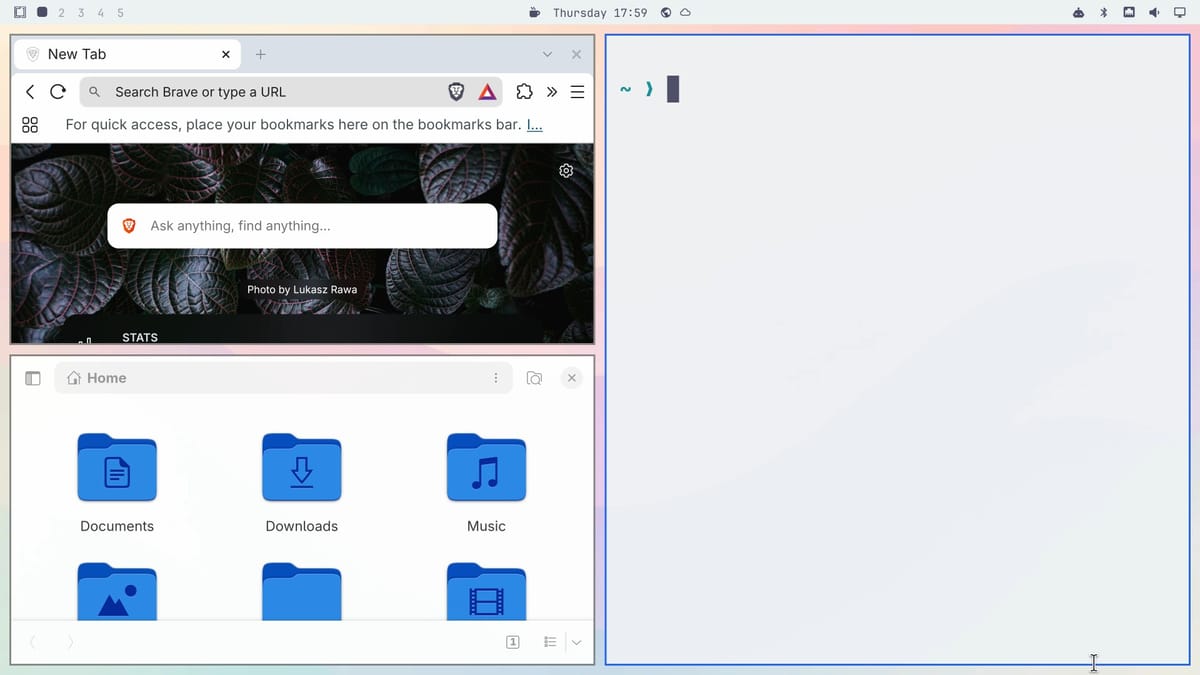This screenshot has height=675, width=1200.
Task: Click the search-tabs dropdown chevron in Brave
Action: click(x=547, y=54)
